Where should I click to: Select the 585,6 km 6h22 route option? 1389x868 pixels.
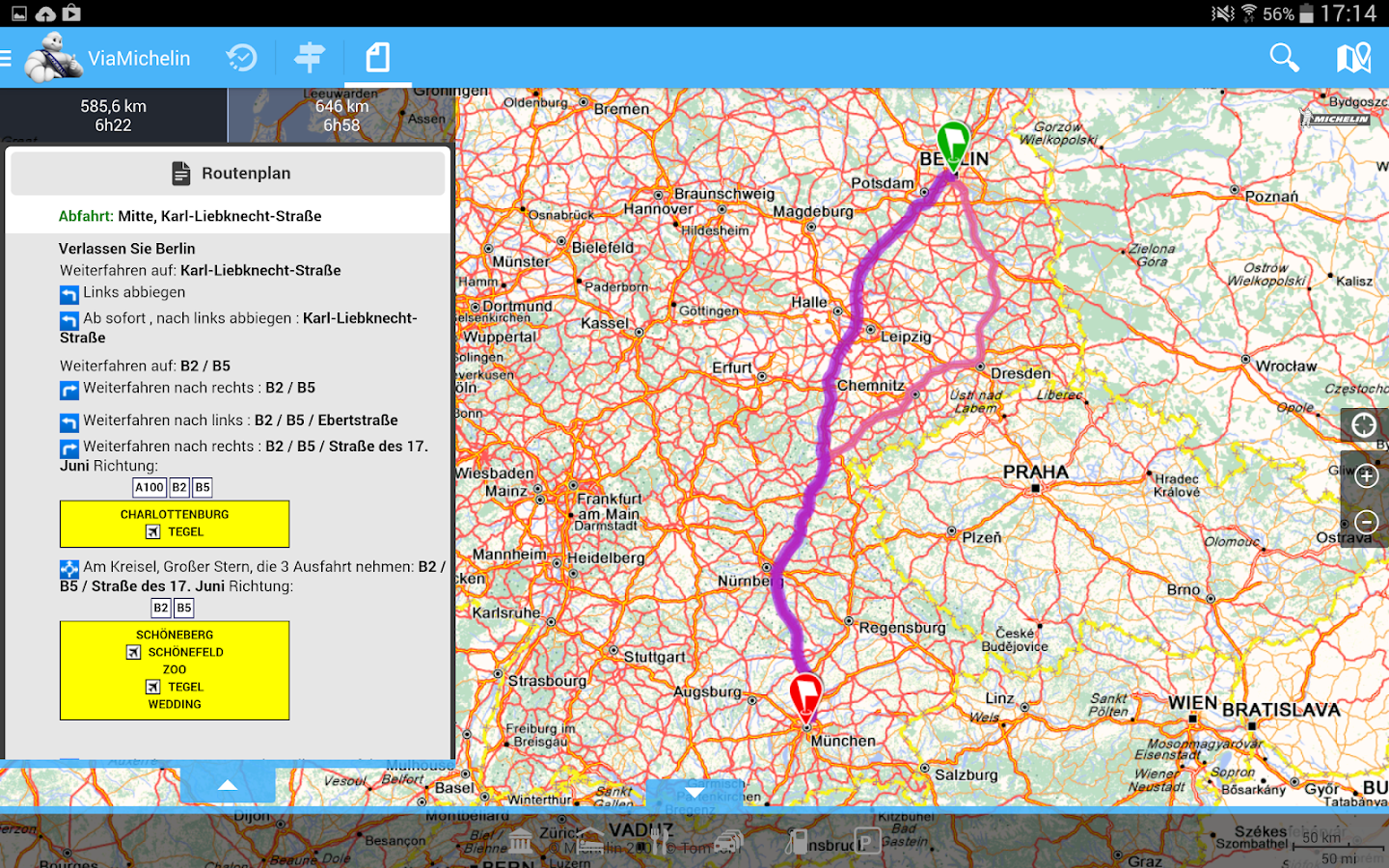[x=114, y=116]
